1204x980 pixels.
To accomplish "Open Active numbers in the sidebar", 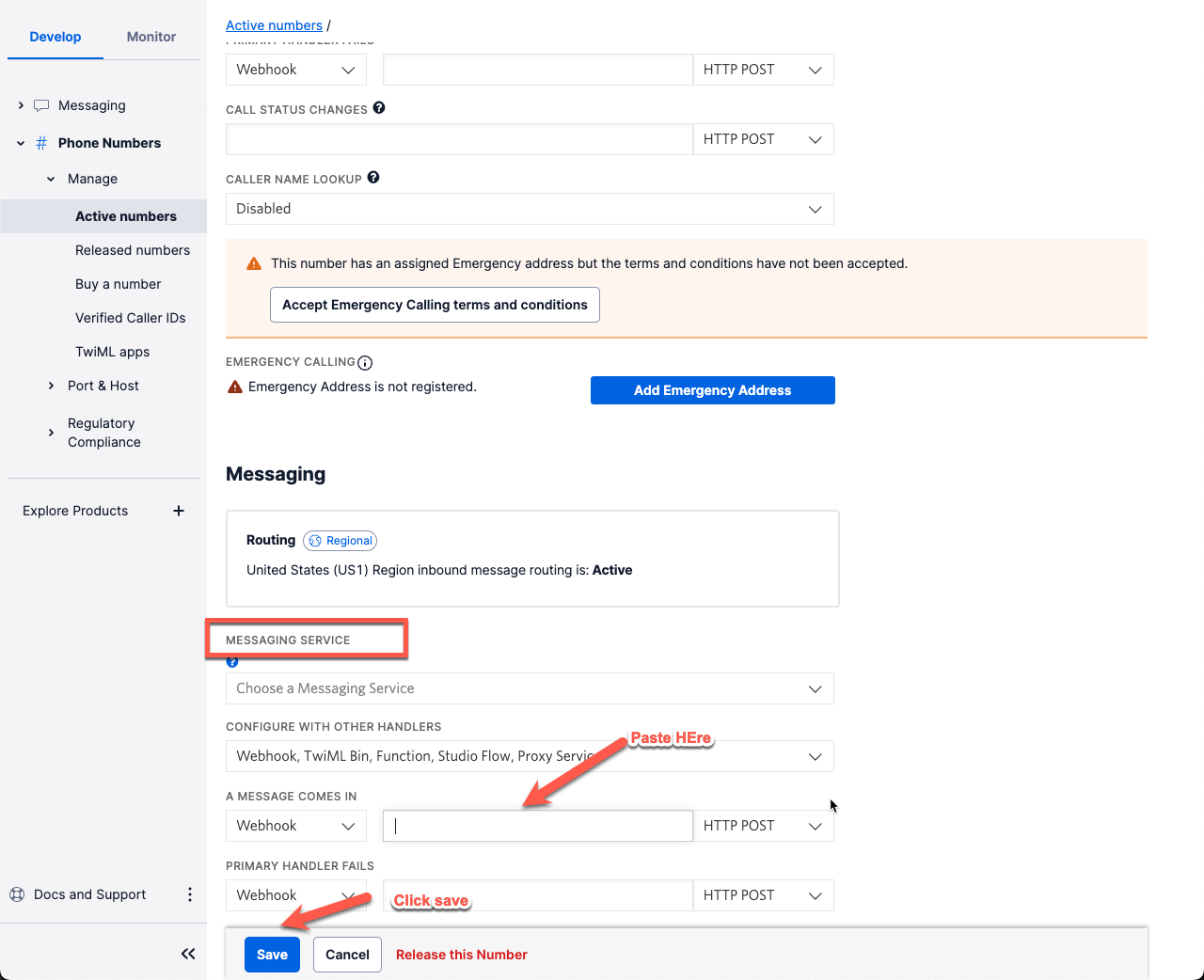I will coord(126,216).
